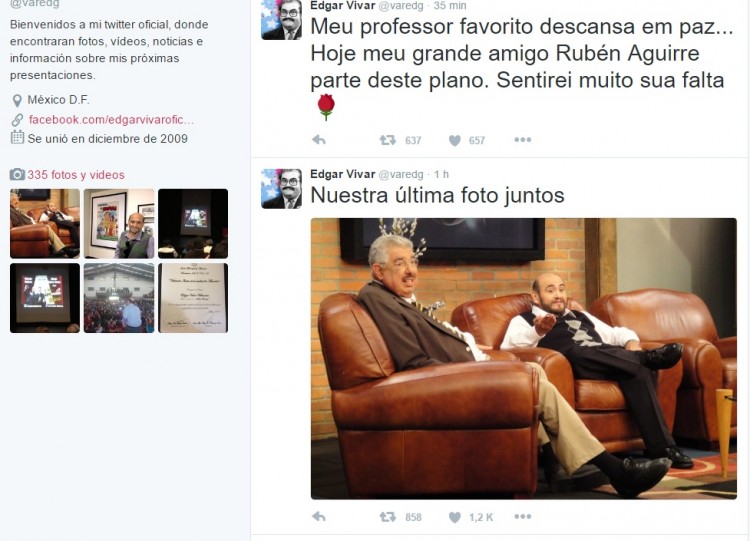Image resolution: width=750 pixels, height=541 pixels.
Task: Reply to the 'Nuestra última foto juntos' tweet
Action: (319, 517)
